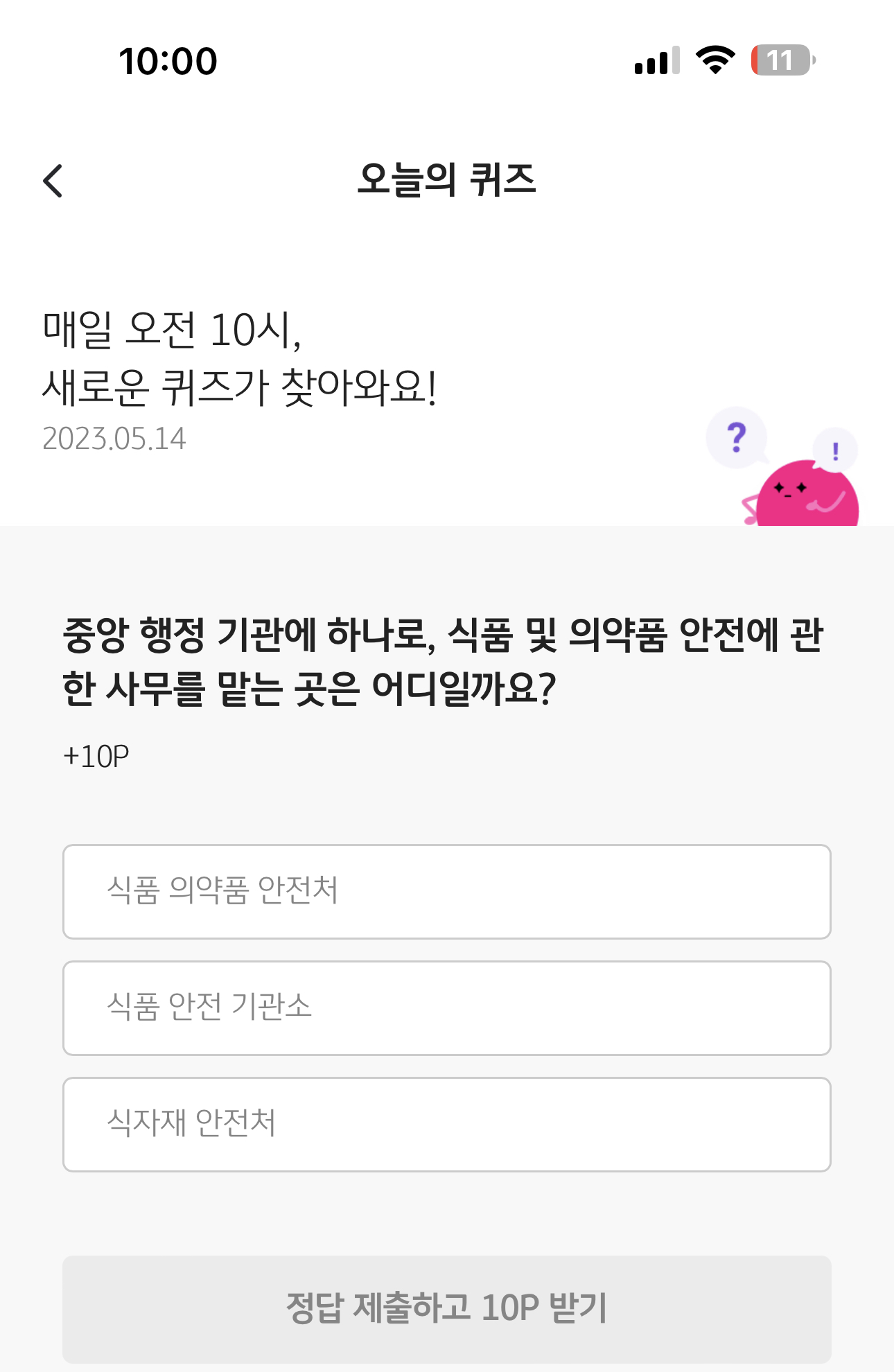Tap the question line ending 어디일까요?
The image size is (894, 1372).
pos(309,689)
